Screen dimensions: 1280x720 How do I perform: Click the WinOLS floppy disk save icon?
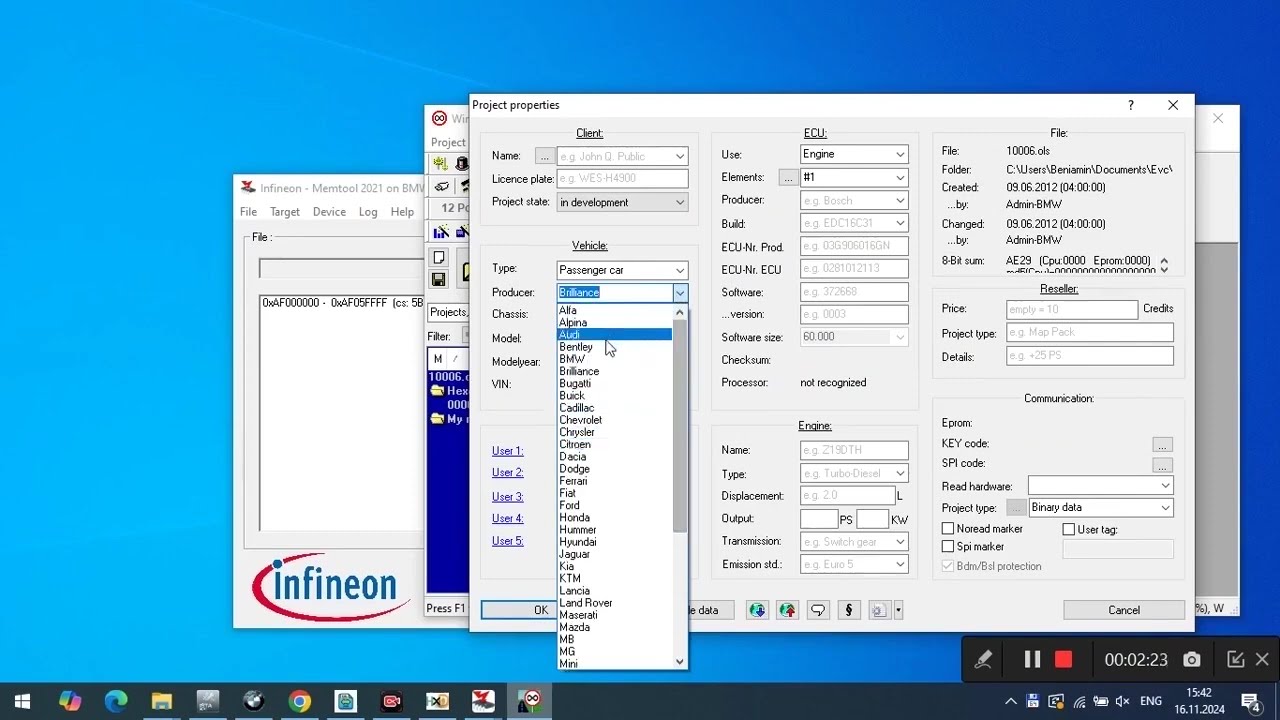[439, 280]
